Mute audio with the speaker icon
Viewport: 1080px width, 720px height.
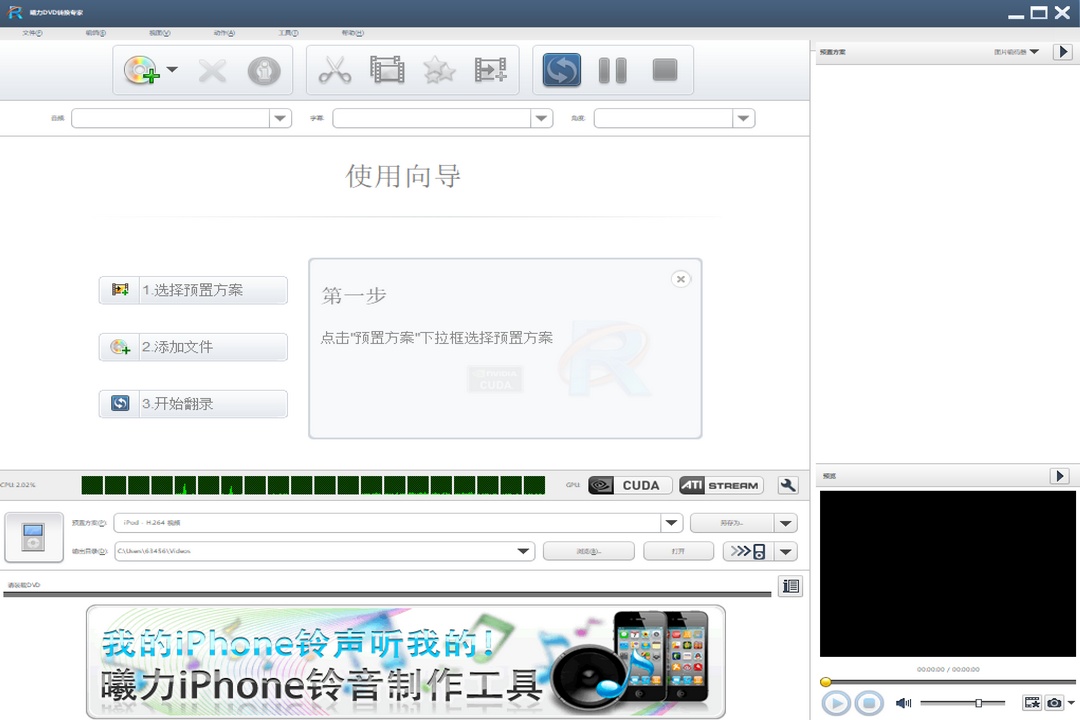pos(904,703)
